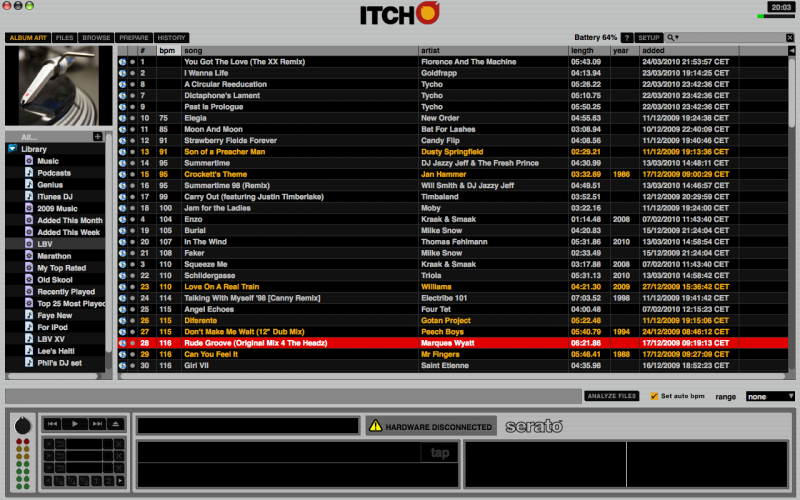The height and width of the screenshot is (500, 800).
Task: Click the search magnifier icon
Action: point(670,37)
